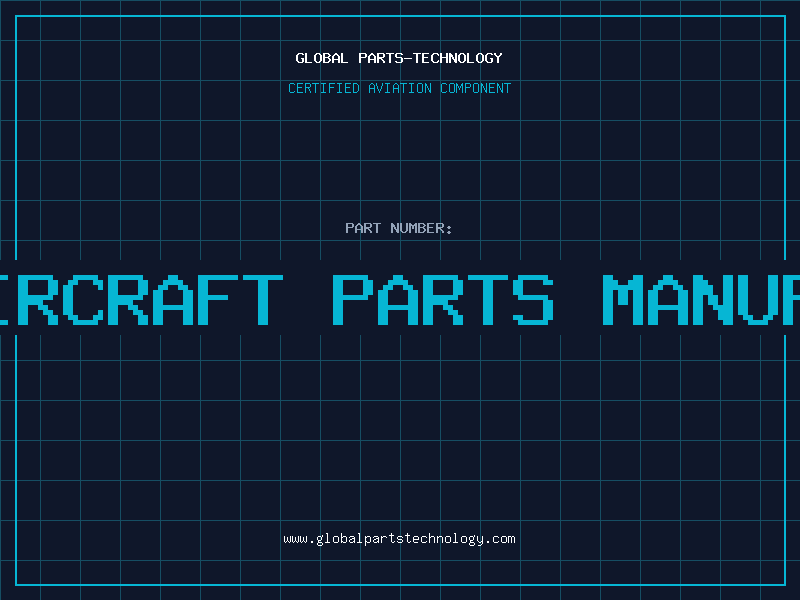Click the large cyan PARTS word
The image size is (800, 600).
coord(443,300)
